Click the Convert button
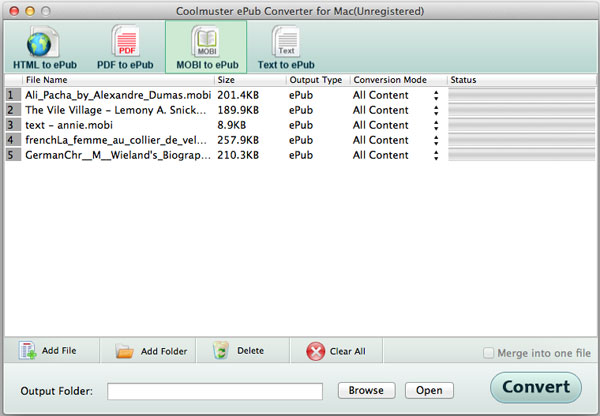The height and width of the screenshot is (416, 600). (x=536, y=387)
